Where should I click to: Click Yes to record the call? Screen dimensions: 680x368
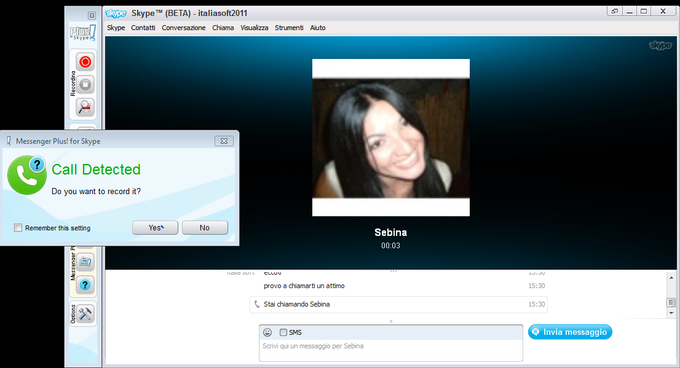pyautogui.click(x=155, y=228)
